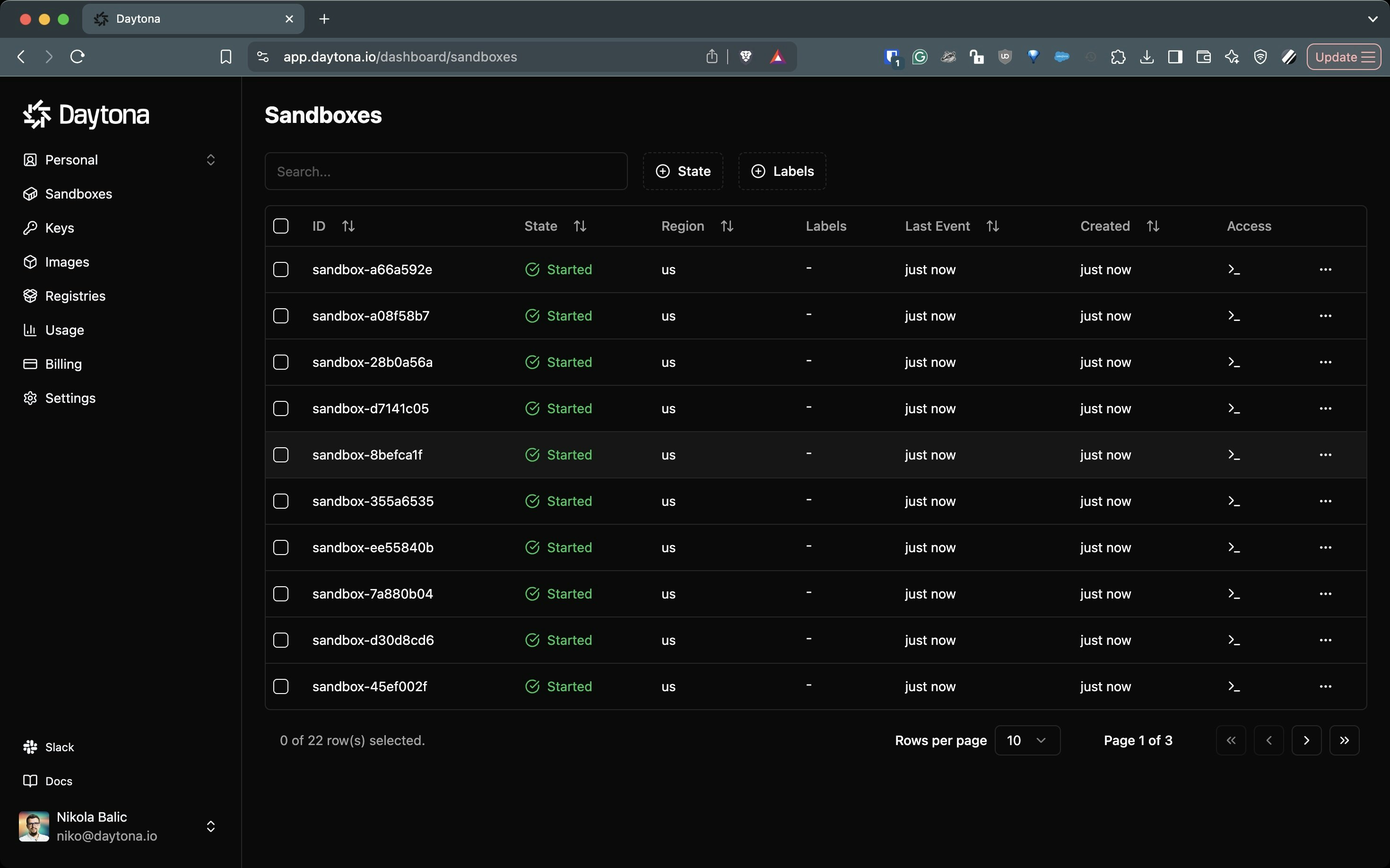
Task: Select all sandboxes with header checkbox
Action: tap(281, 226)
